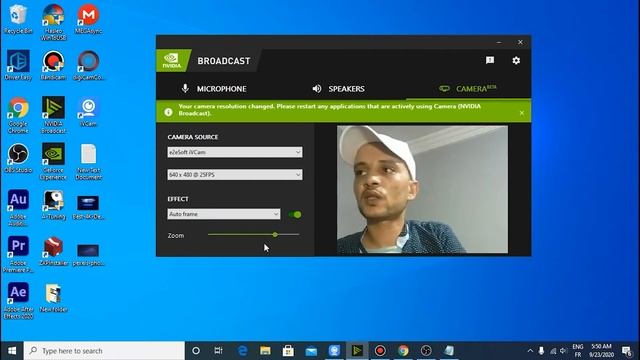This screenshot has height=360, width=640.
Task: Open clock and calendar 5:50 AM
Action: 602,351
